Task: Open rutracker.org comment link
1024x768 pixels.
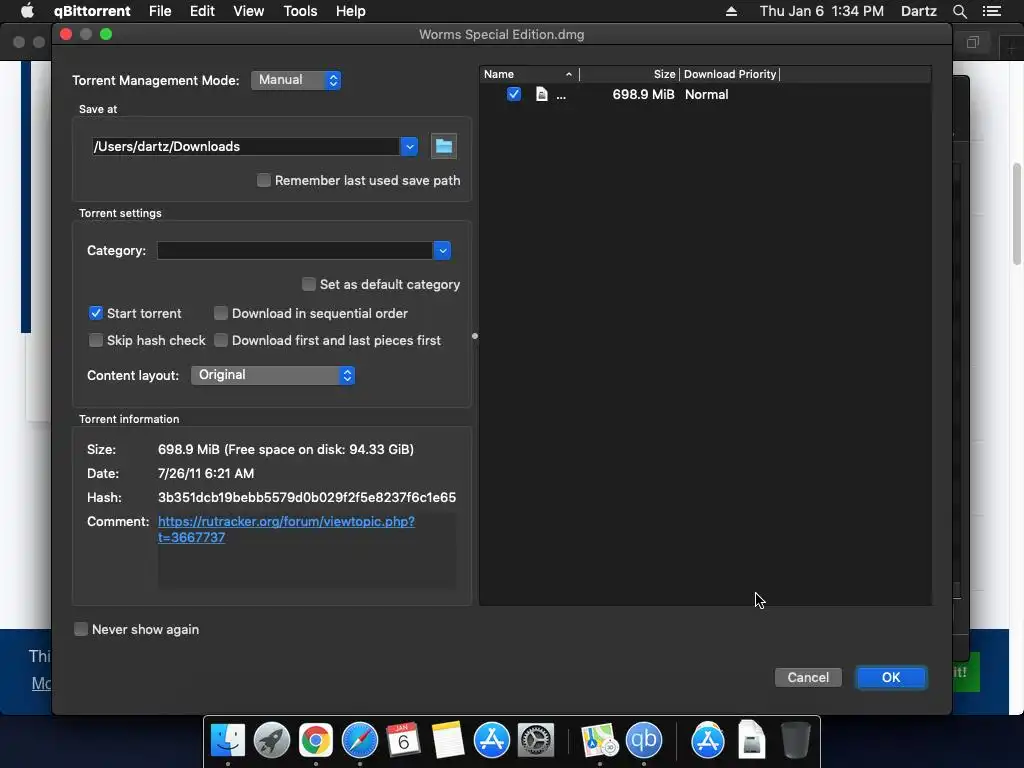Action: pyautogui.click(x=286, y=529)
